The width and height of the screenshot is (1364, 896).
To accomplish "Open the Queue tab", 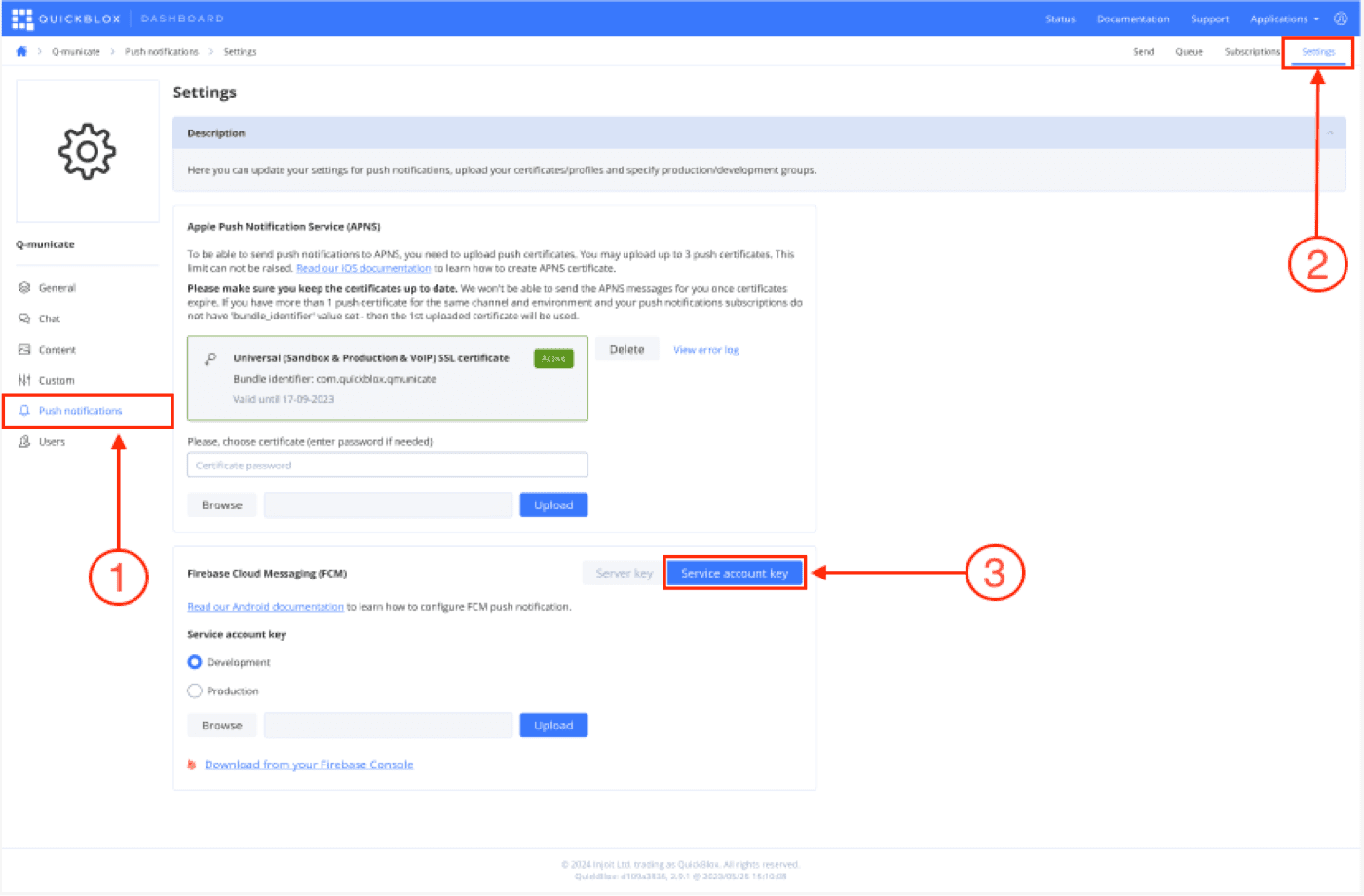I will coord(1190,51).
